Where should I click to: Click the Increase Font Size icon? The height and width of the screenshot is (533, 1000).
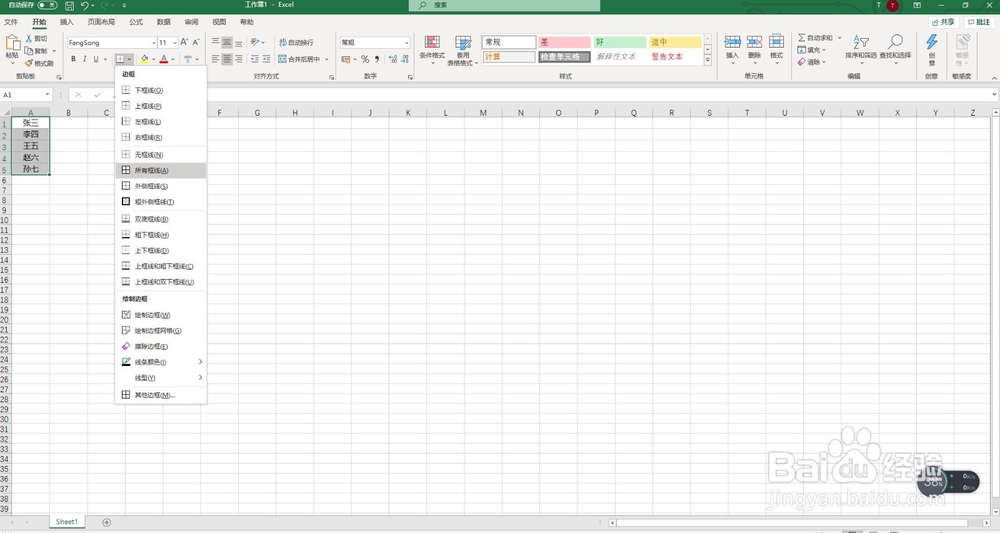tap(184, 42)
